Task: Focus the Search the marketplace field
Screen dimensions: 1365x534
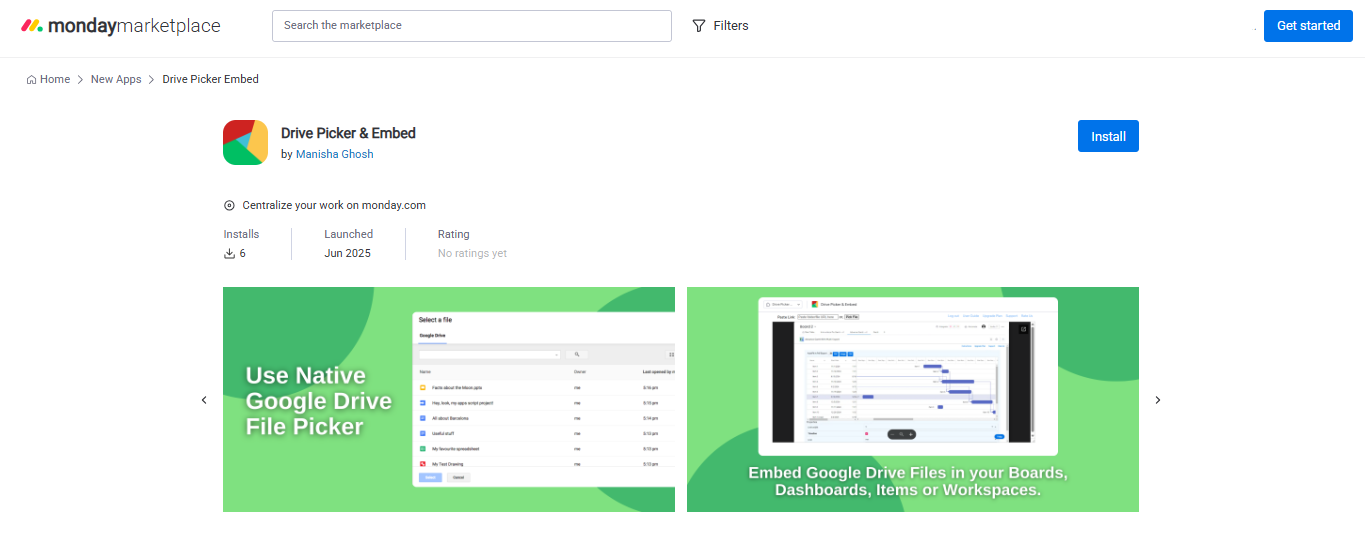Action: [471, 26]
